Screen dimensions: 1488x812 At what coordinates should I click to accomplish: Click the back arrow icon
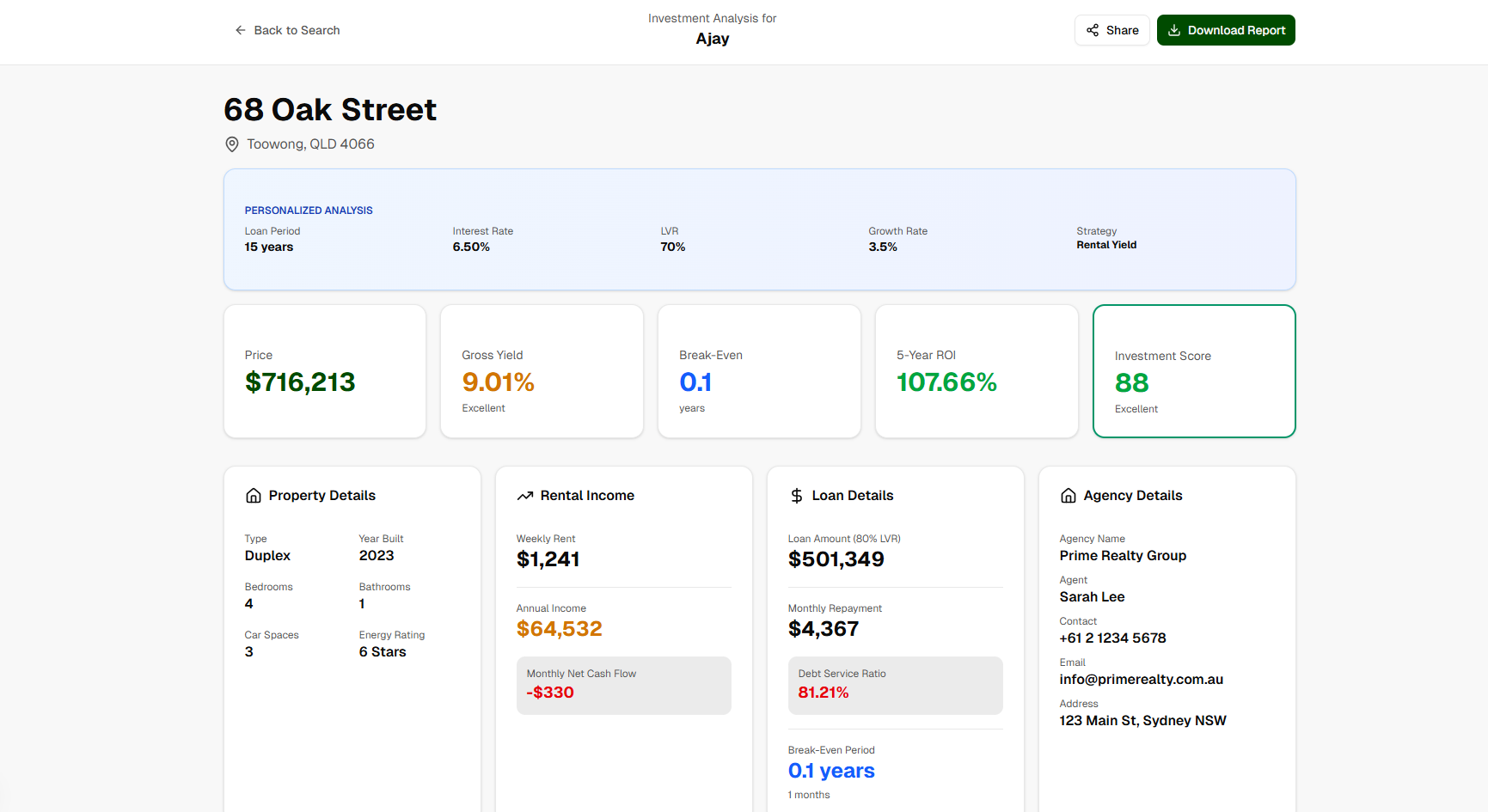(241, 30)
